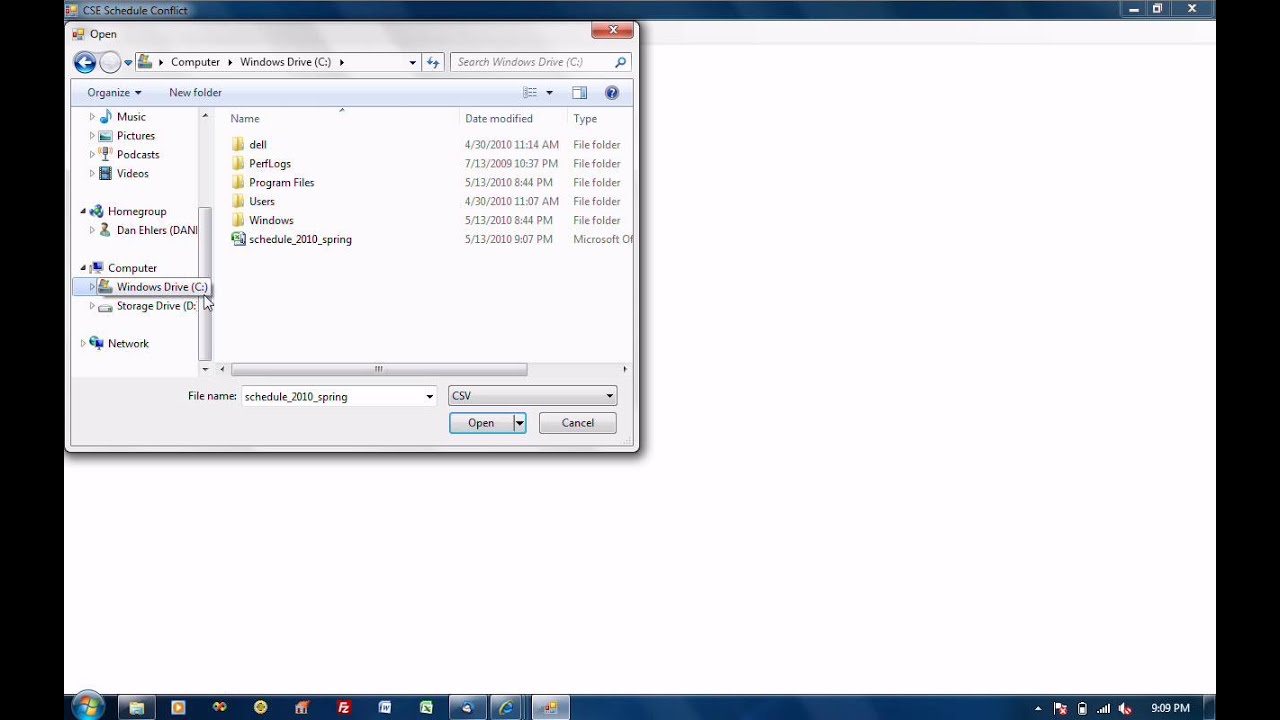Go back with the blue Back arrow
The height and width of the screenshot is (720, 1280).
pos(85,63)
